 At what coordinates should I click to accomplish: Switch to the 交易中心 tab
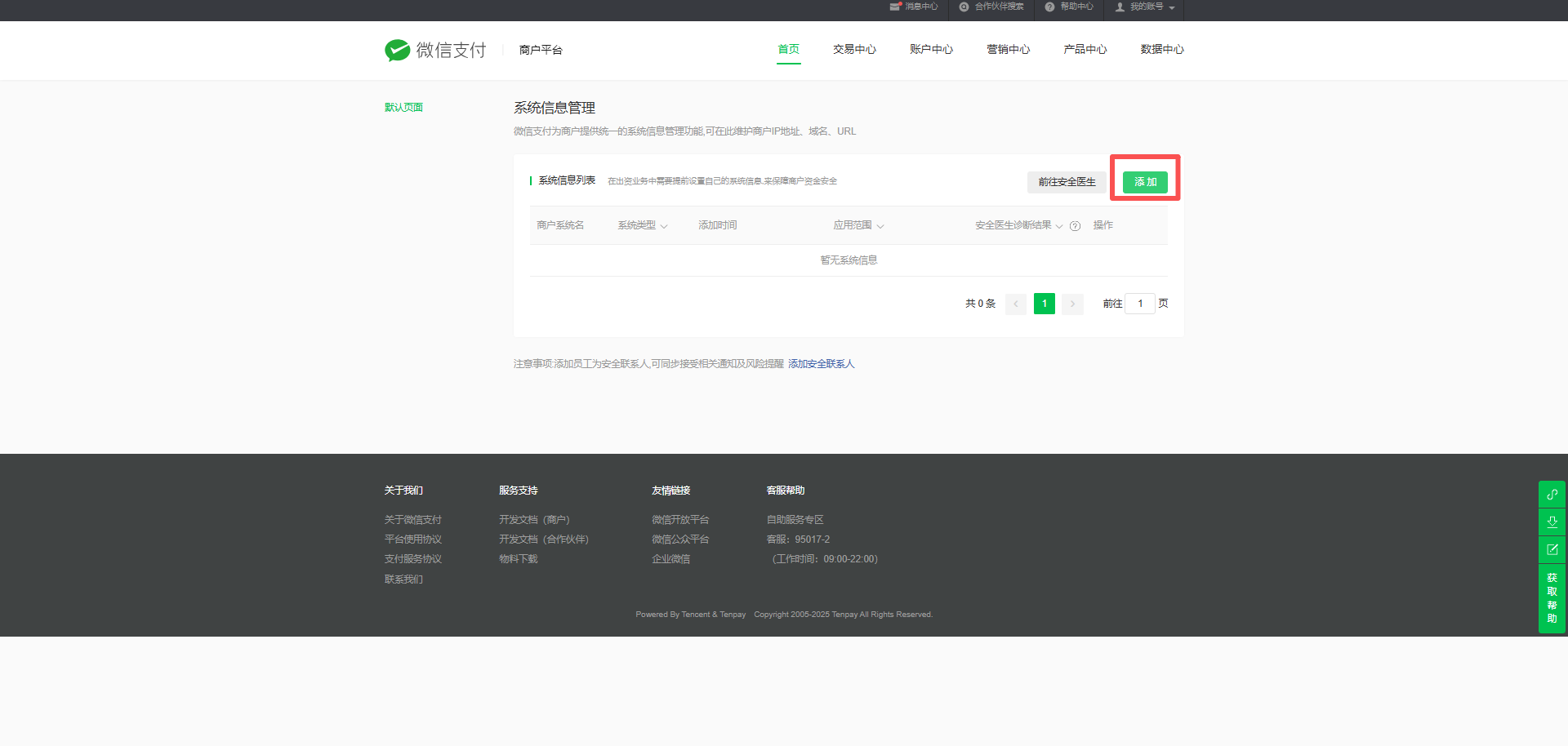coord(854,50)
